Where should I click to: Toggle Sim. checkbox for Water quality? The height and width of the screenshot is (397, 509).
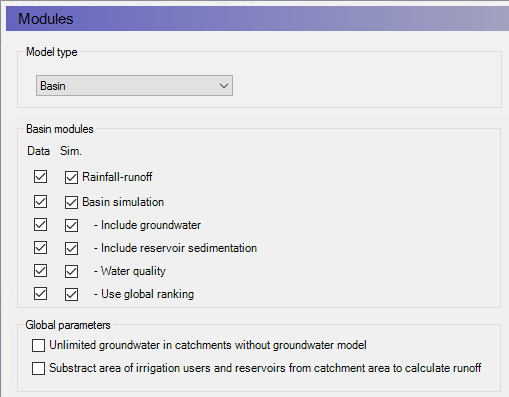pyautogui.click(x=71, y=271)
